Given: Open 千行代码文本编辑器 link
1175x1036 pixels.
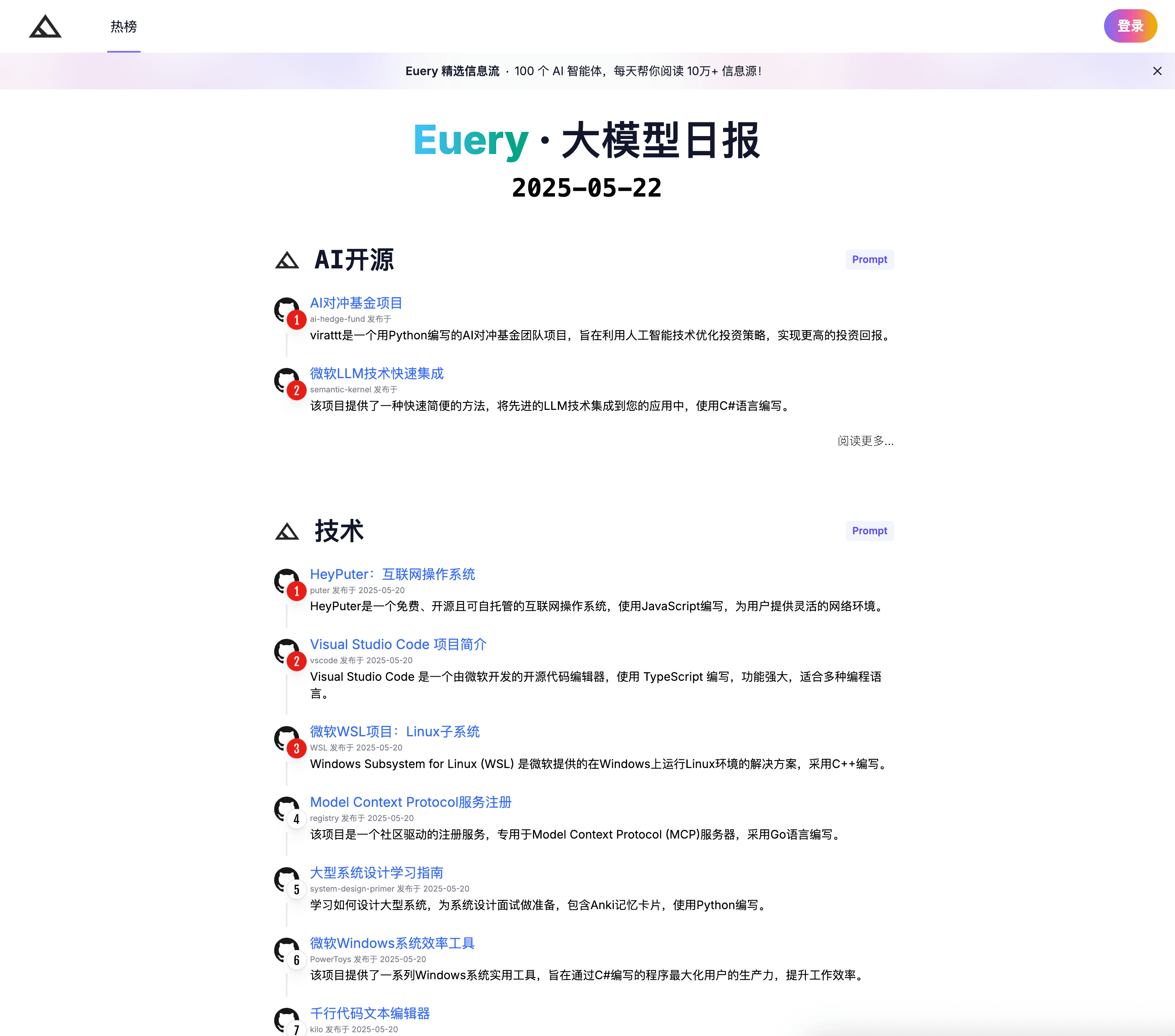Looking at the screenshot, I should (370, 1013).
